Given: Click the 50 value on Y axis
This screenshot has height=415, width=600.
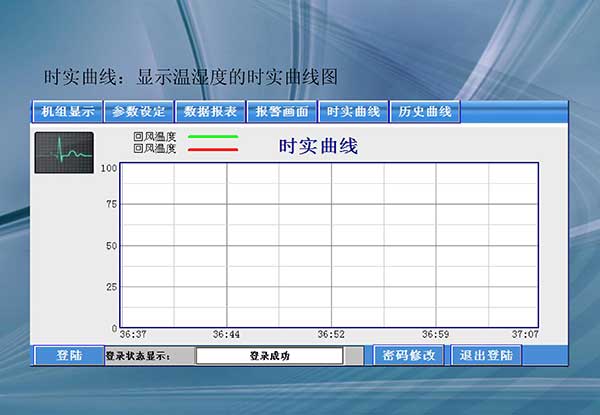Looking at the screenshot, I should [x=111, y=246].
